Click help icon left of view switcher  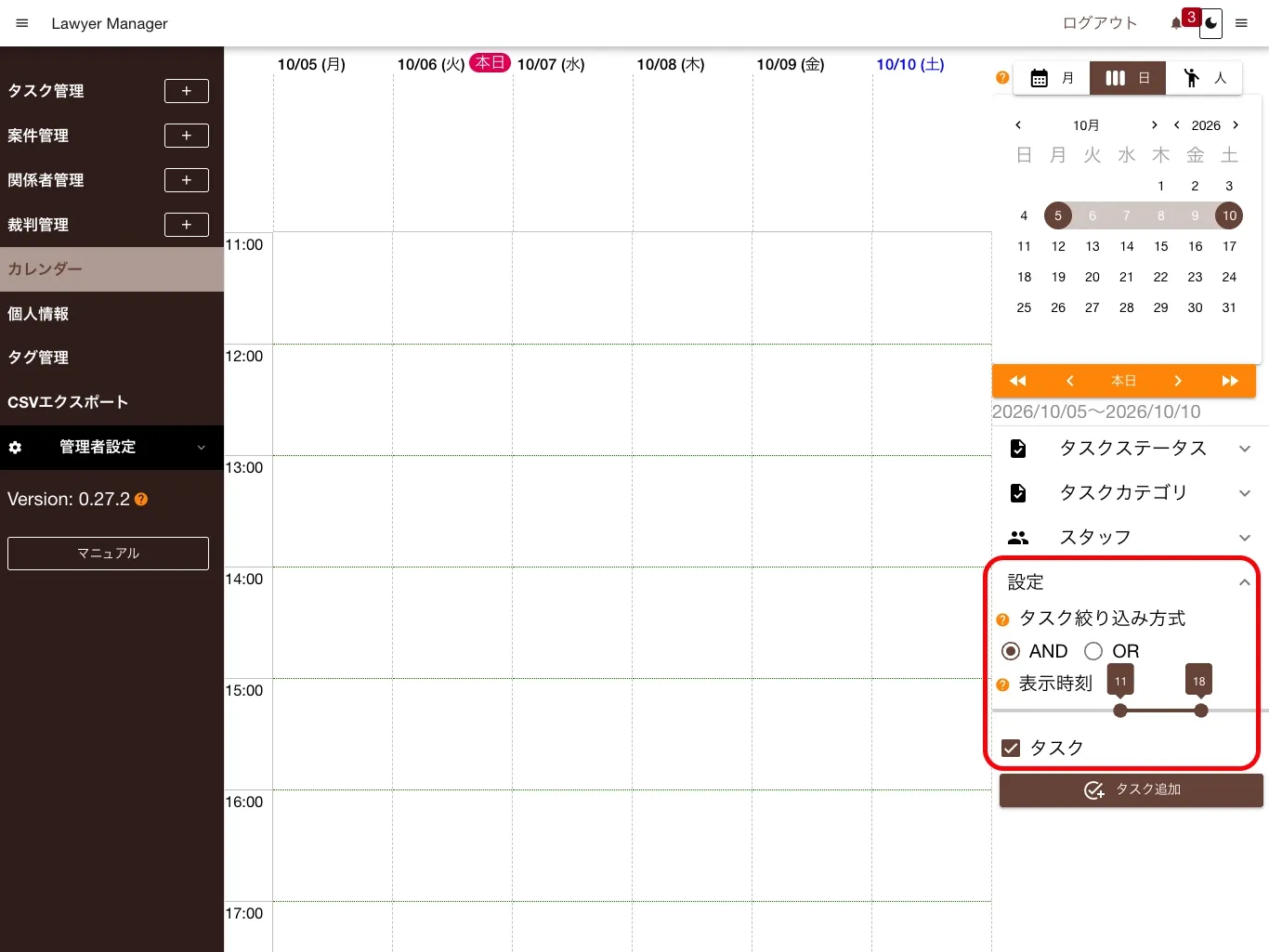pyautogui.click(x=1002, y=78)
